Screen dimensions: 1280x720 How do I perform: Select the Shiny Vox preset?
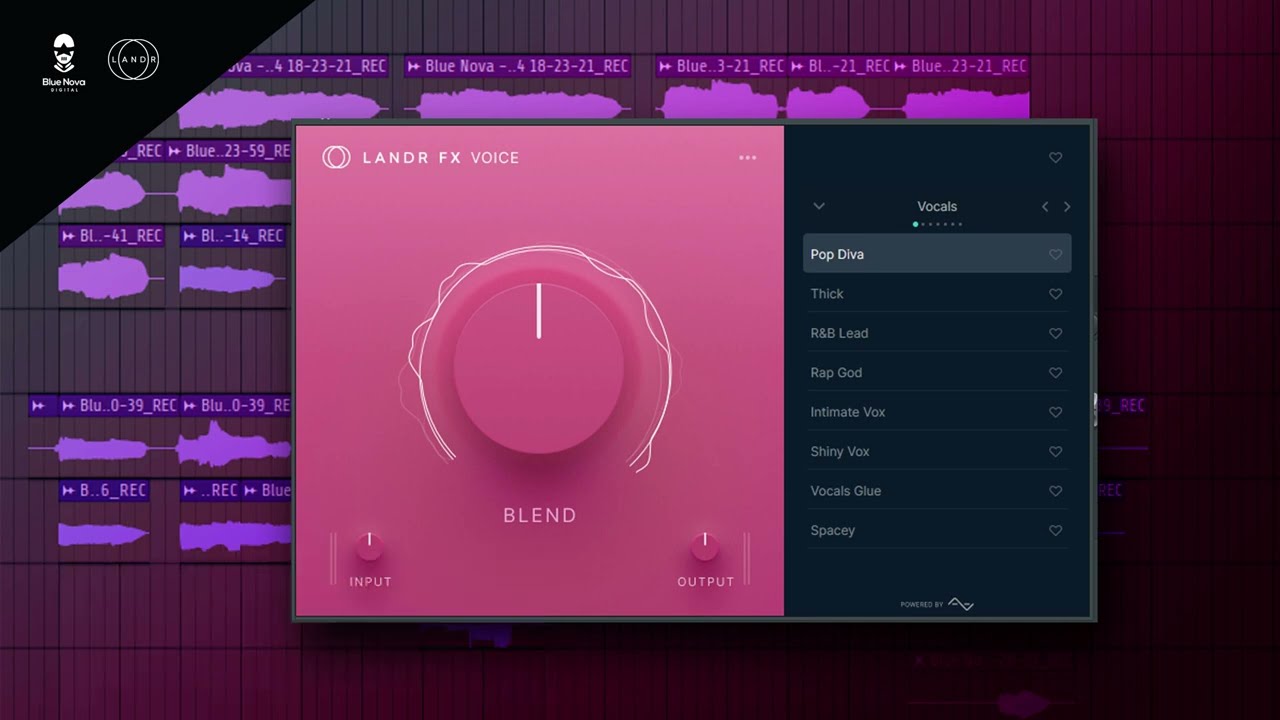pyautogui.click(x=937, y=452)
